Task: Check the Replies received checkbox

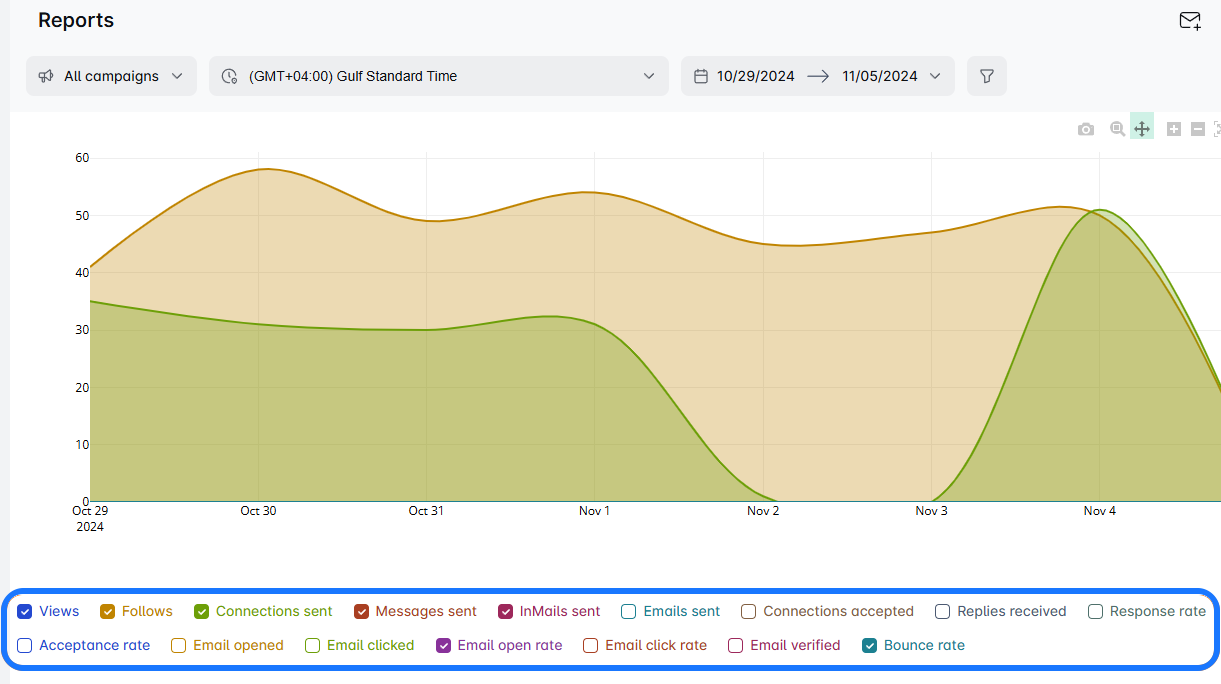Action: [943, 611]
